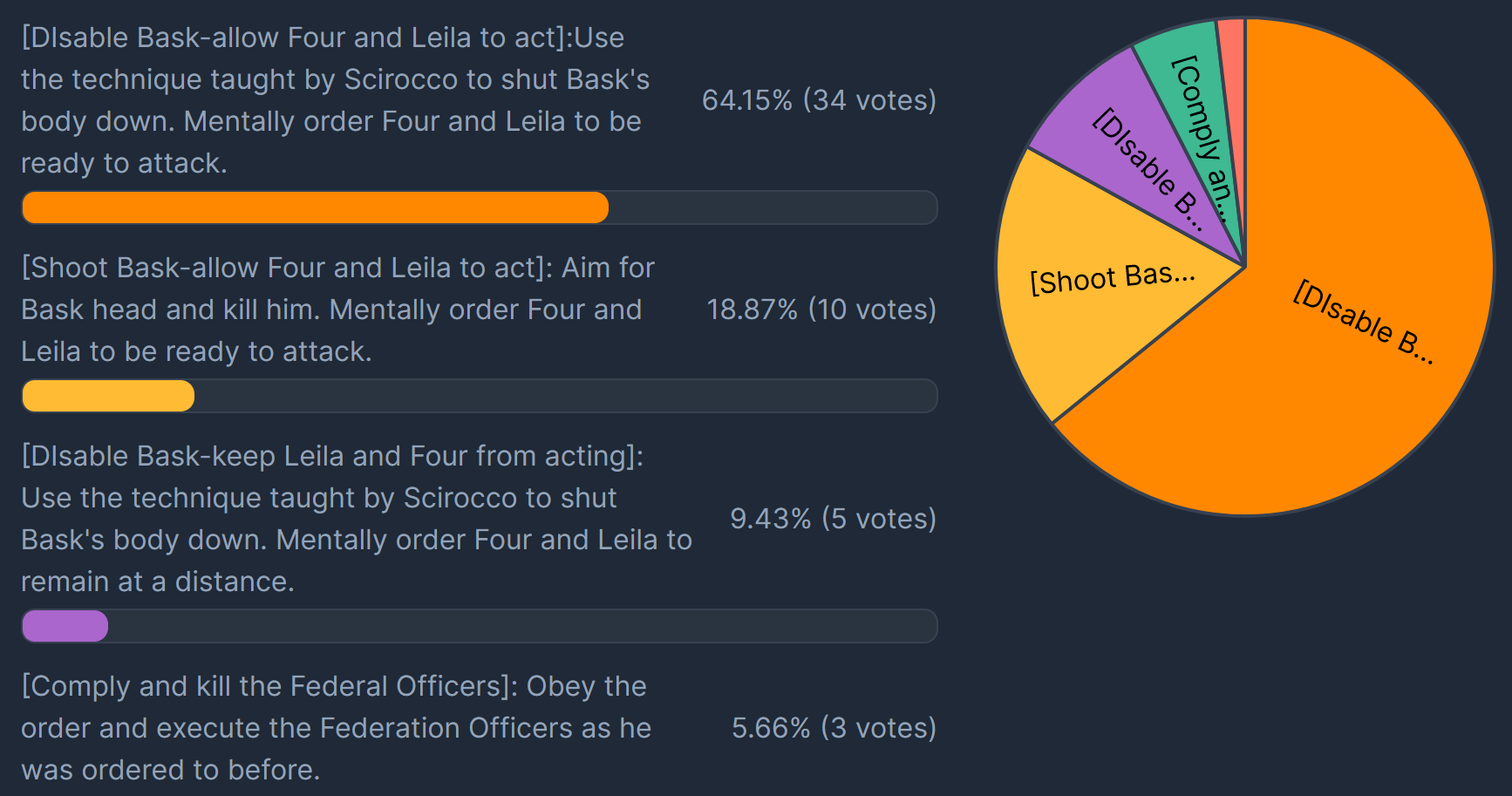The width and height of the screenshot is (1512, 796).
Task: Select the Disable Bask-keep Leila and Four option
Action: click(x=357, y=519)
